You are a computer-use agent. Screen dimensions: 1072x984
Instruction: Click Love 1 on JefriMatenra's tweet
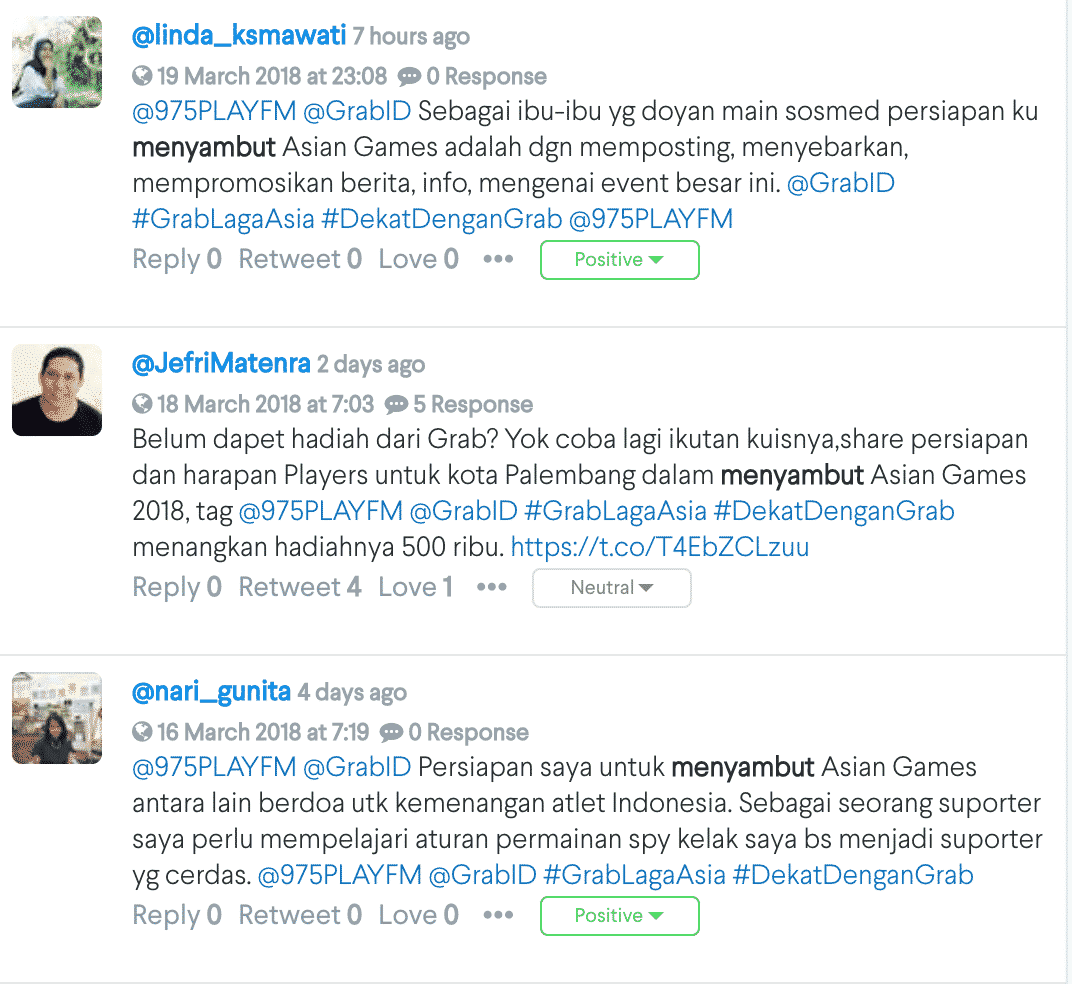[x=416, y=587]
